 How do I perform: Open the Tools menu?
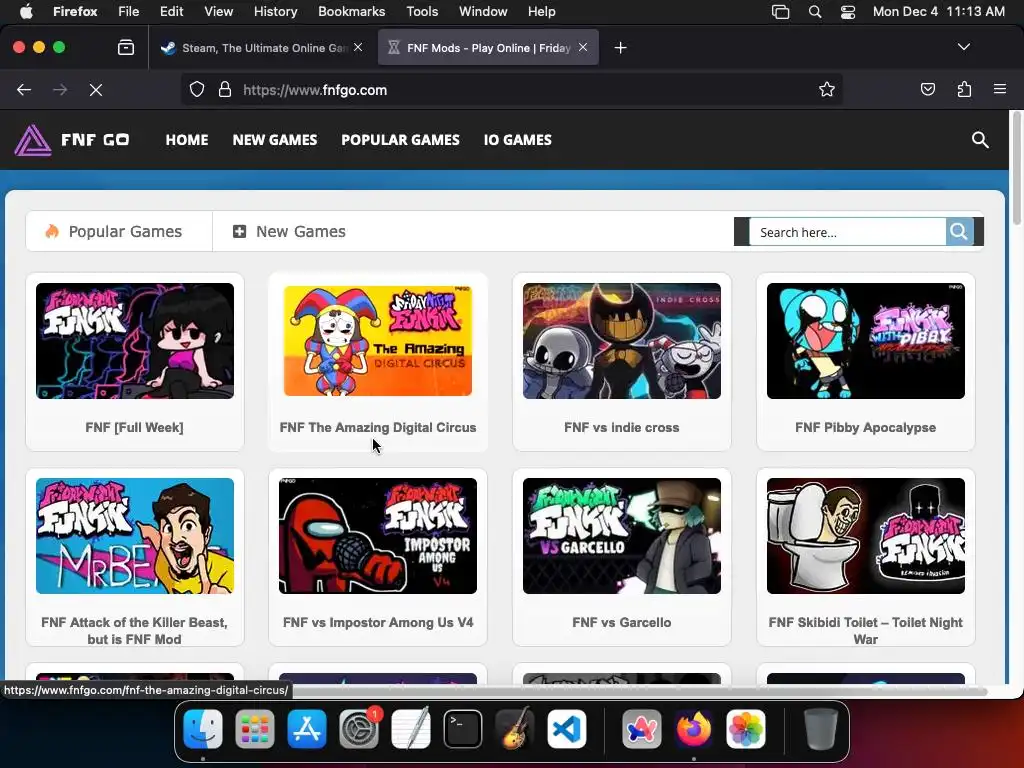pyautogui.click(x=422, y=12)
